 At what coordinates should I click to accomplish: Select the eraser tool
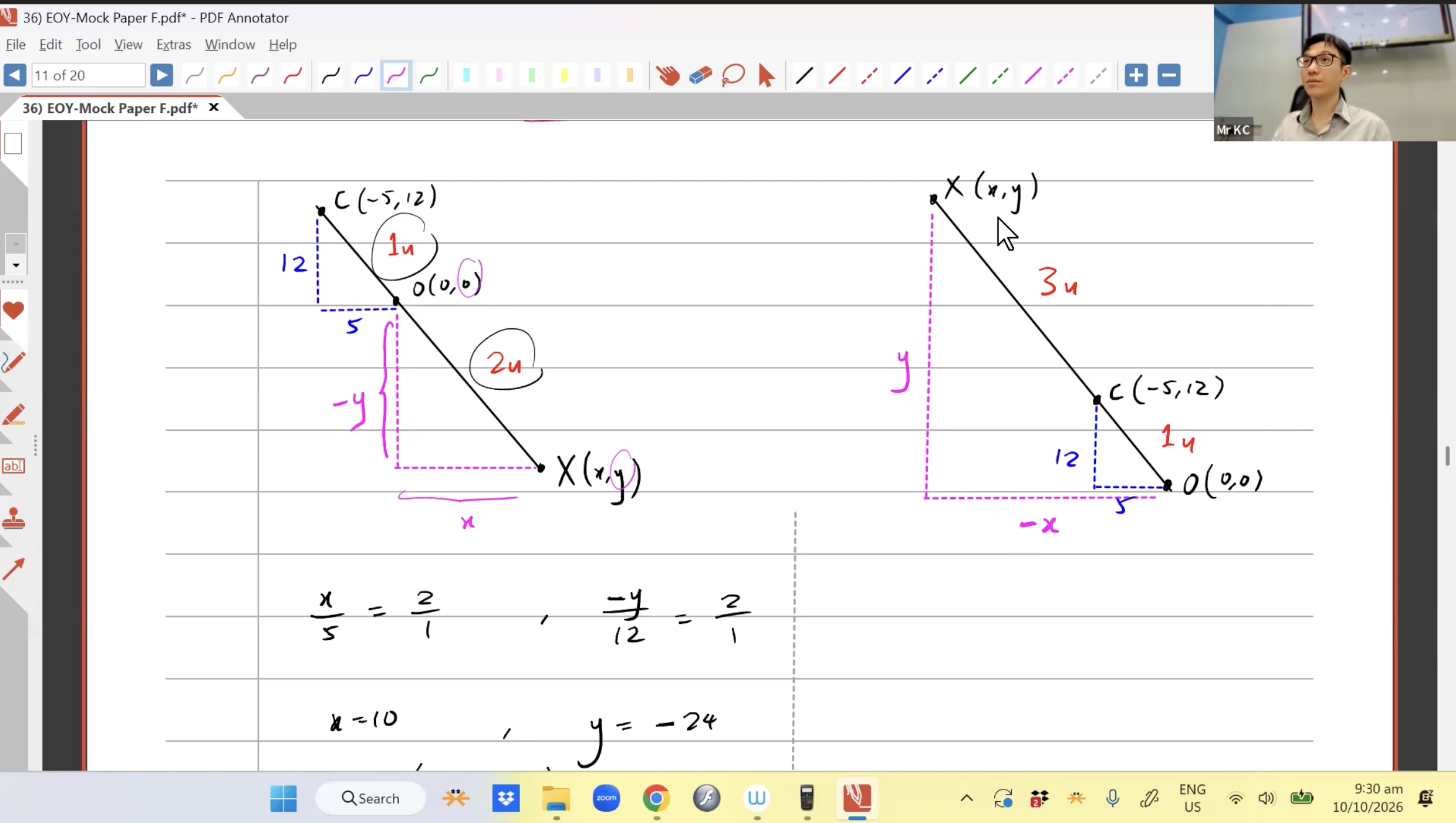point(701,76)
